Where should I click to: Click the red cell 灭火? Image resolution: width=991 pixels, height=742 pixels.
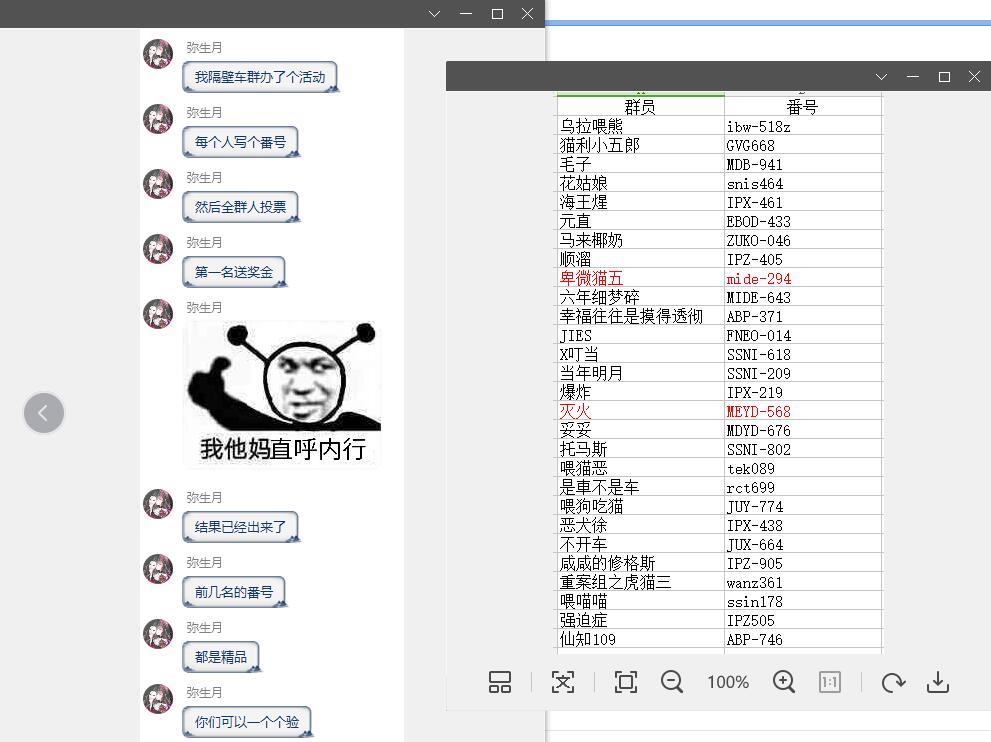(640, 411)
